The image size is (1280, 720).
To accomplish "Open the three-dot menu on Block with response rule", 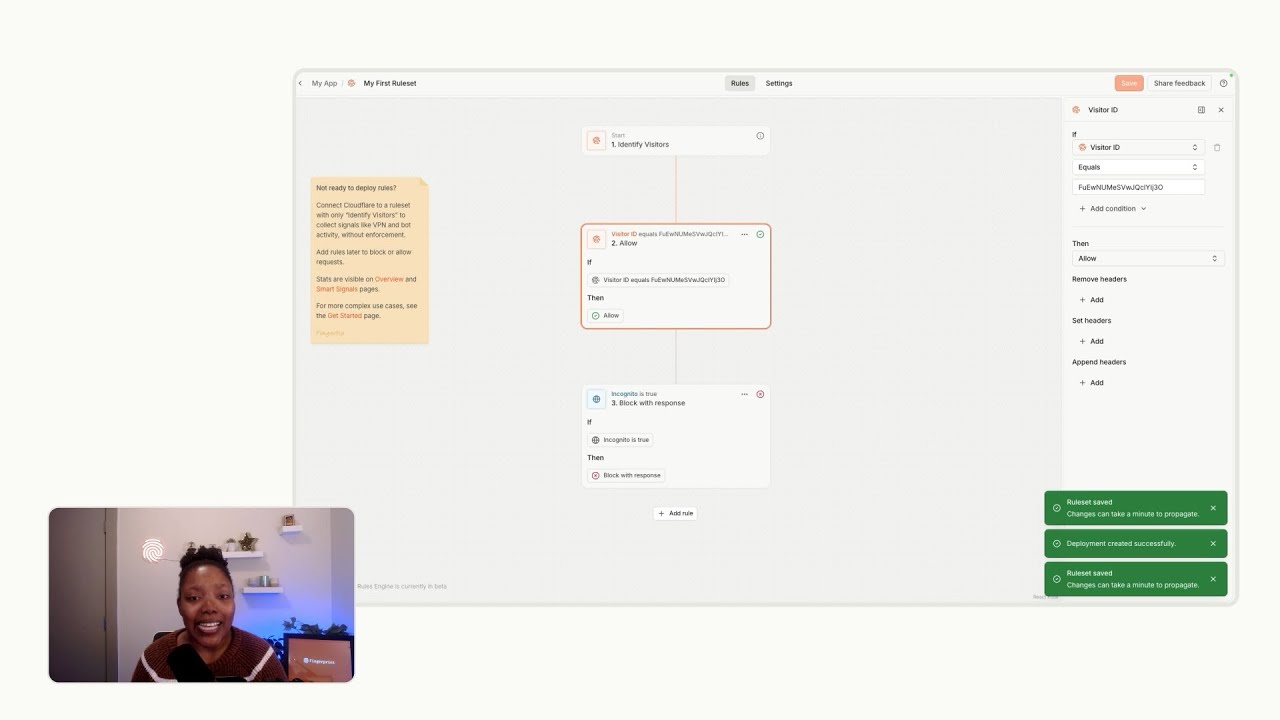I will (744, 394).
